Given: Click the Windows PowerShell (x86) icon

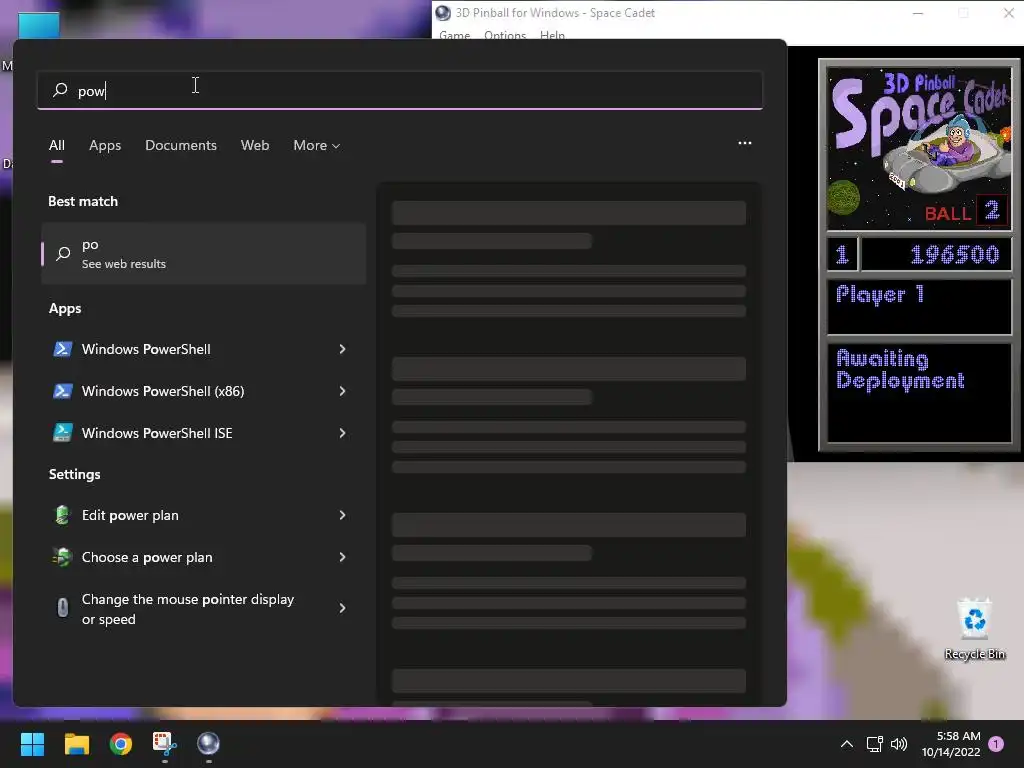Looking at the screenshot, I should coord(62,391).
